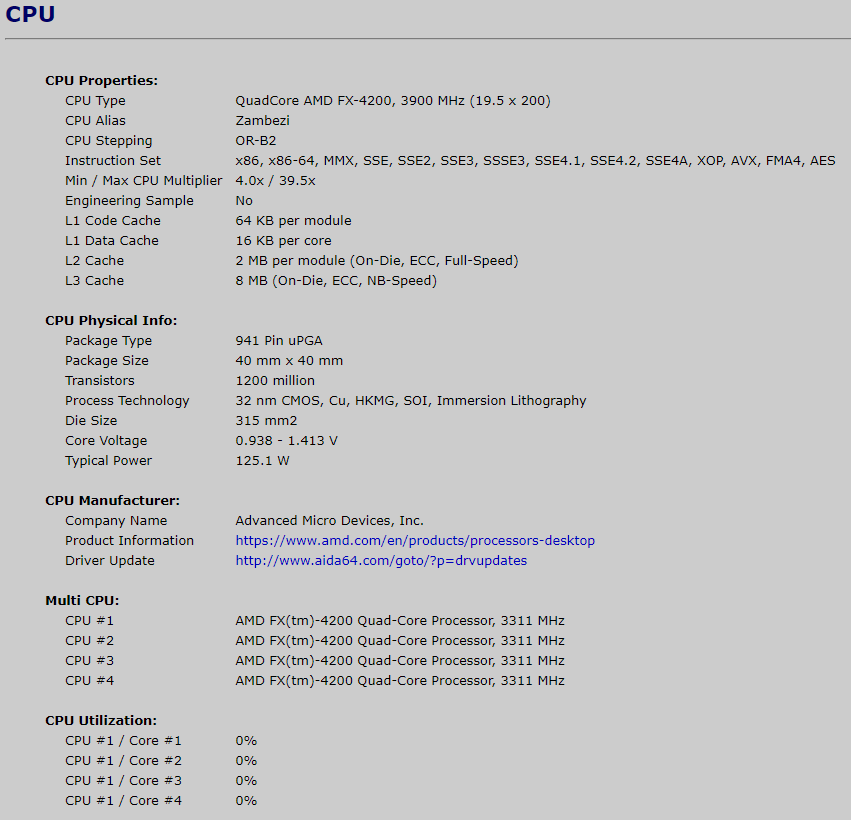Click the Process Technology label
Screen dimensions: 851x820
(x=127, y=401)
